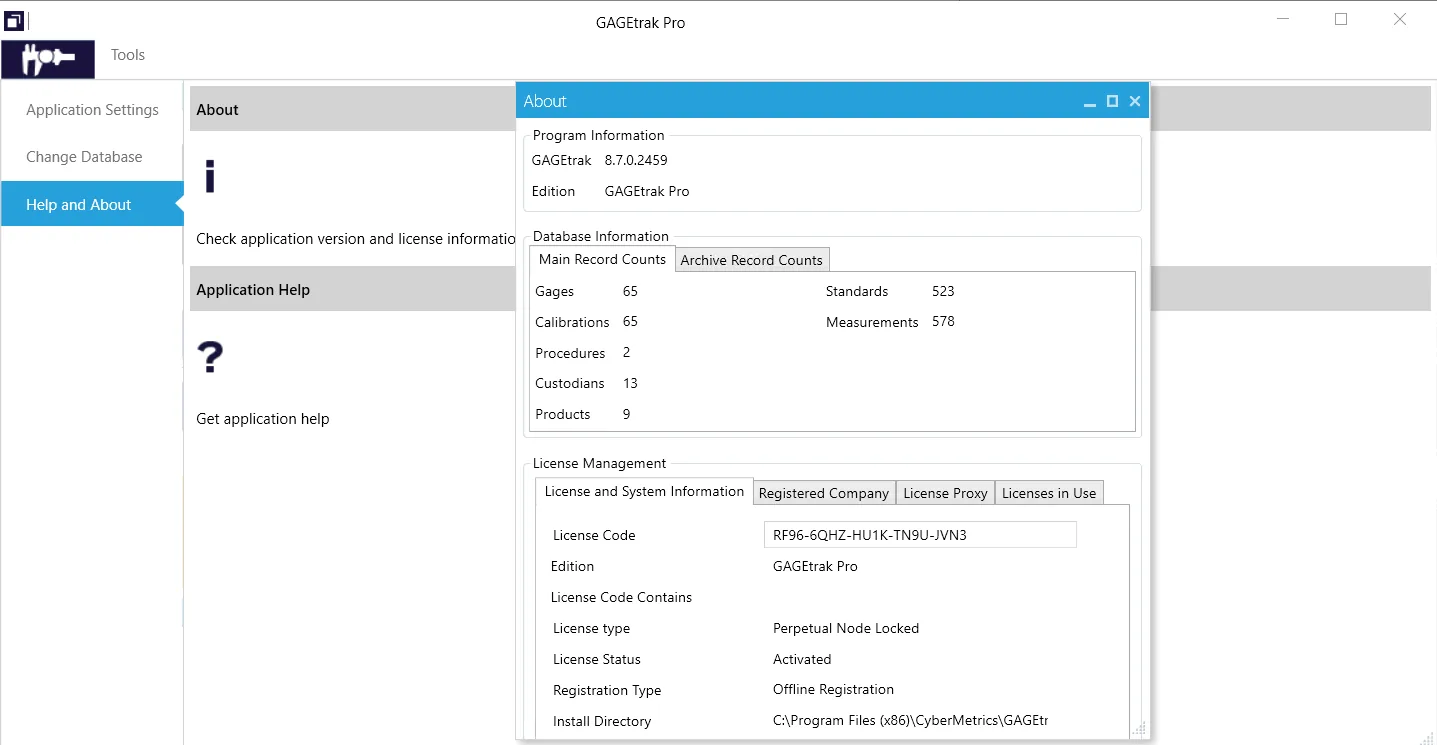Switch to the Main Record Counts tab

[x=602, y=259]
